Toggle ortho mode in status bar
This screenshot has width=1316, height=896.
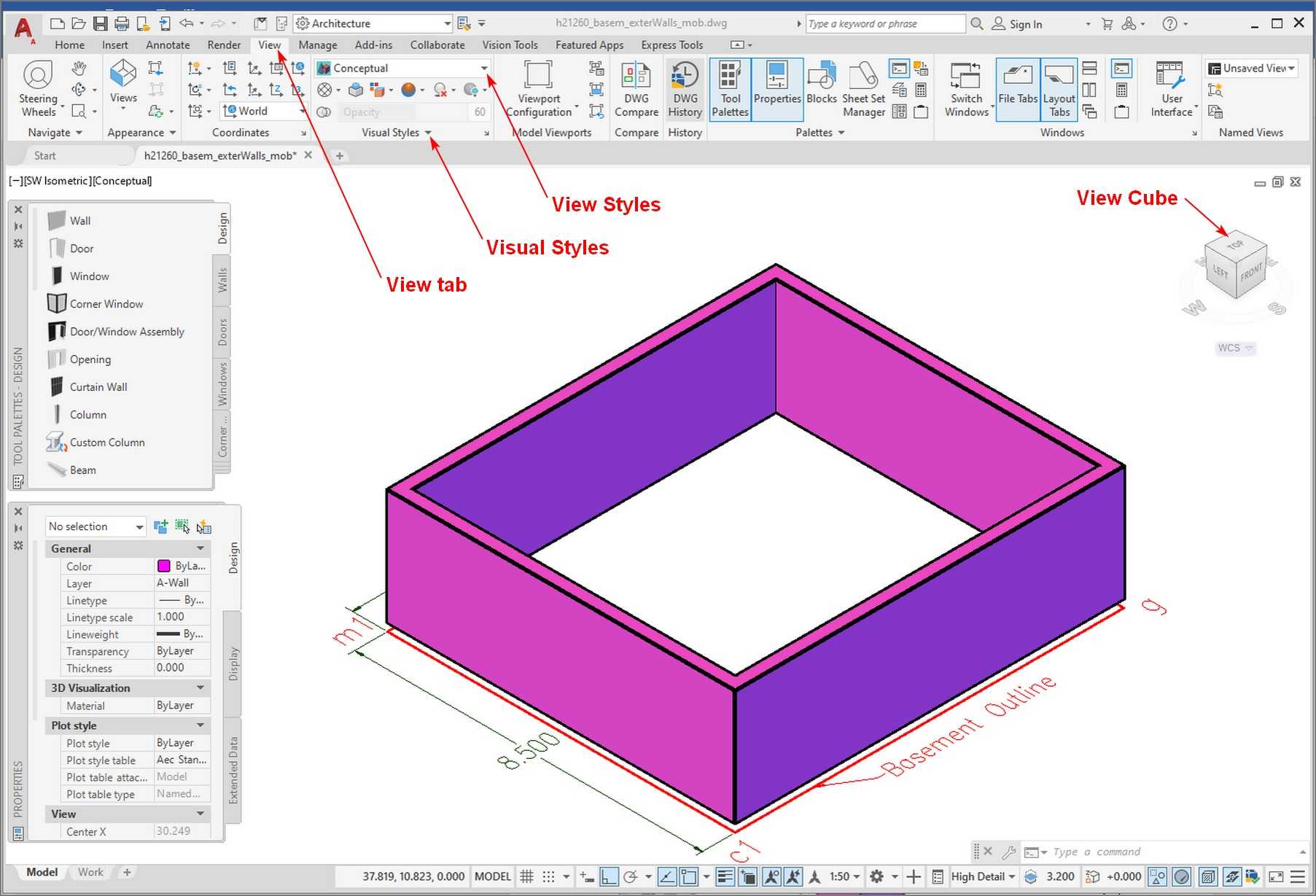[610, 876]
